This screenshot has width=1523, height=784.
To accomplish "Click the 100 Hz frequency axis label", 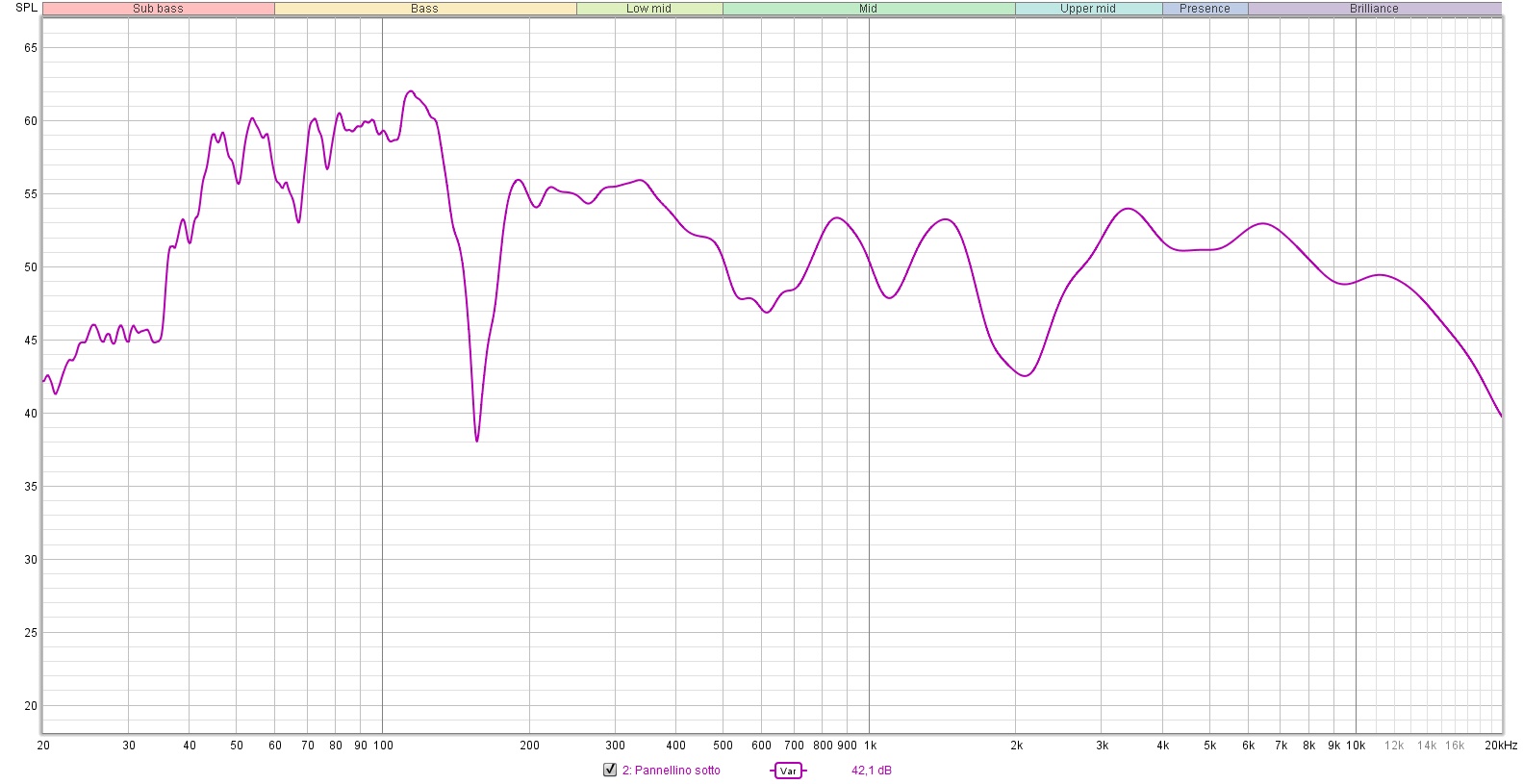I will click(383, 746).
